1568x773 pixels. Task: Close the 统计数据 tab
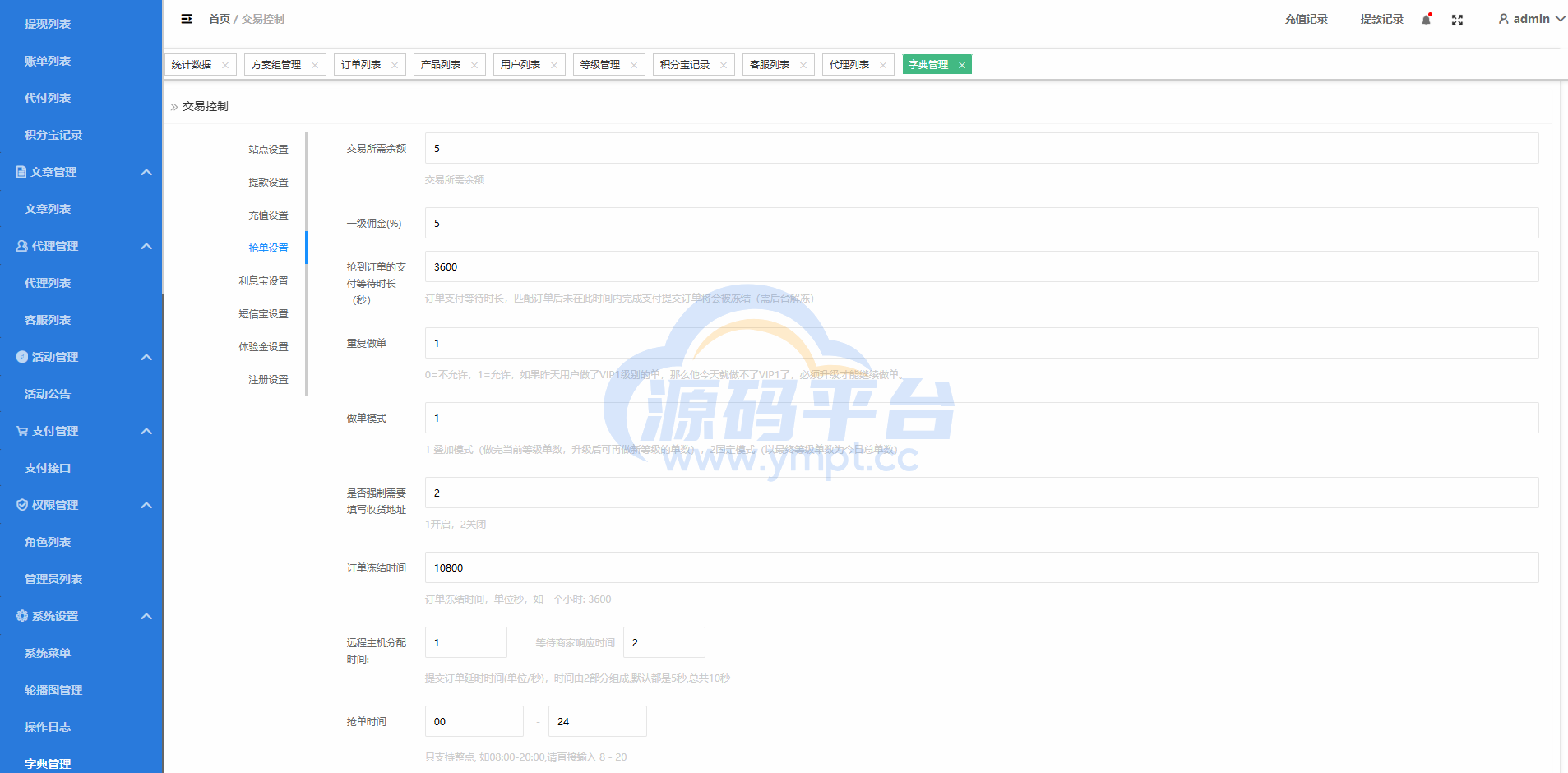click(225, 65)
